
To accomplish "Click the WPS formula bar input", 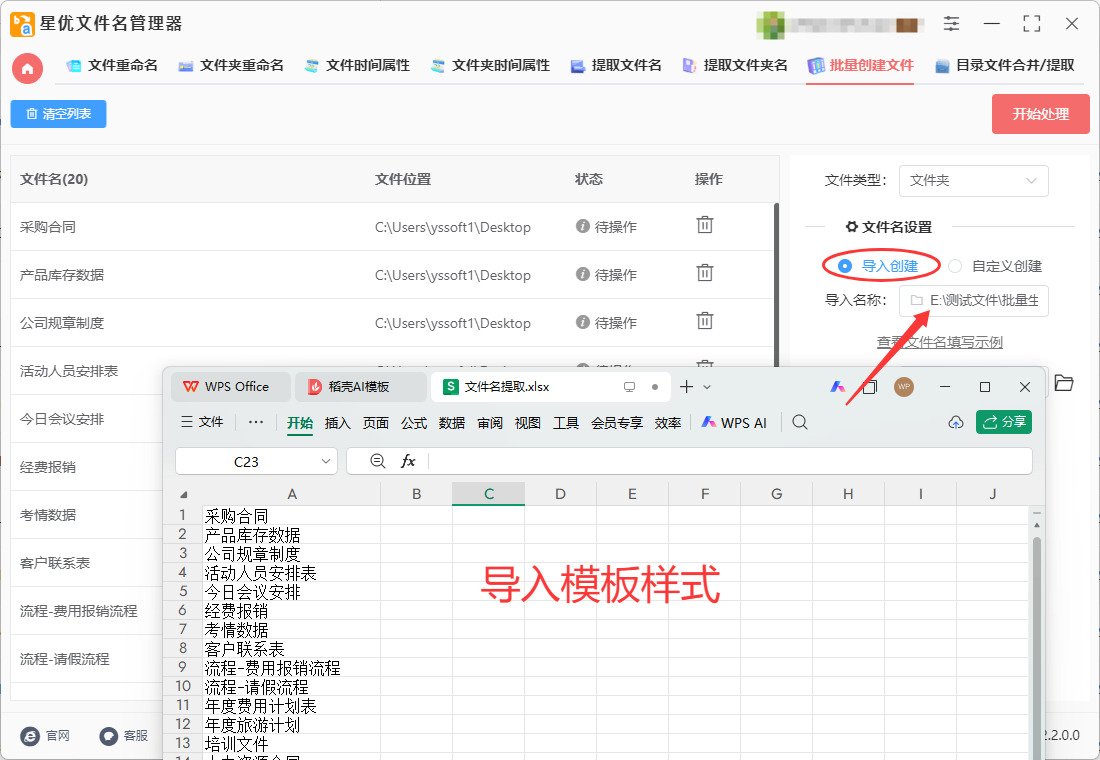I will 730,461.
